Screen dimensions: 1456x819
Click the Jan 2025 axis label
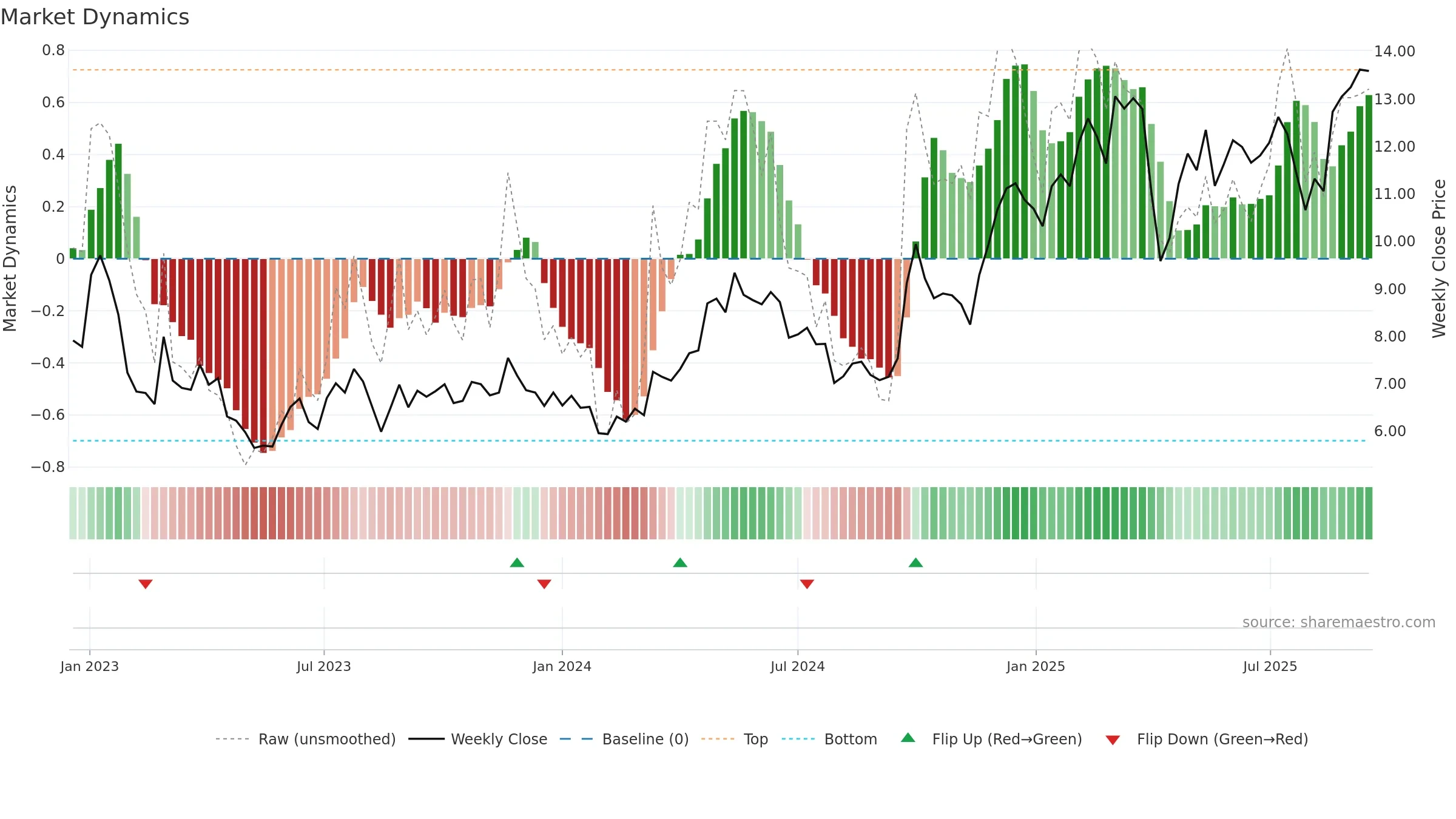pos(1036,666)
